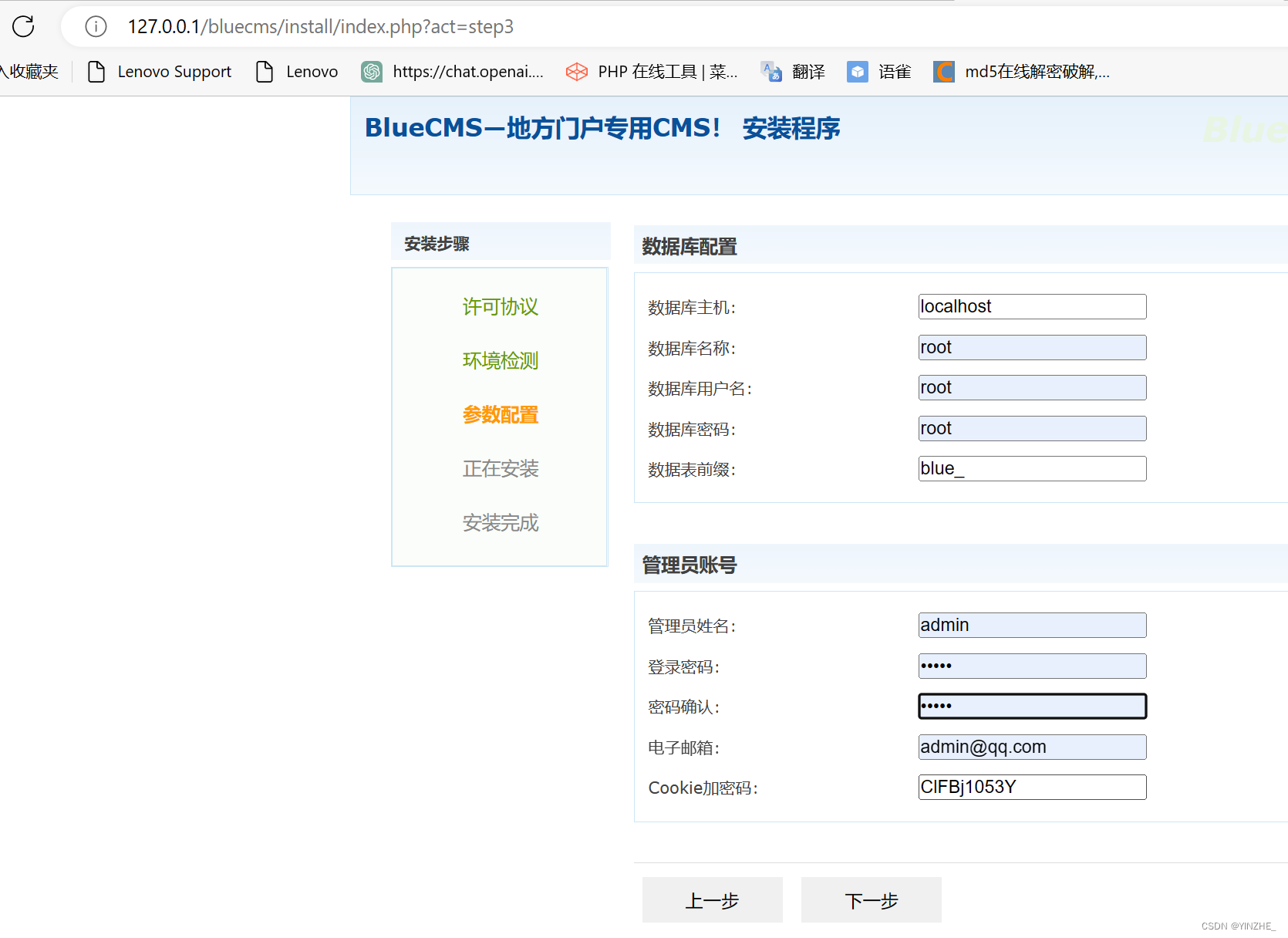
Task: Open the md5在线解密 bookmark
Action: (1022, 72)
